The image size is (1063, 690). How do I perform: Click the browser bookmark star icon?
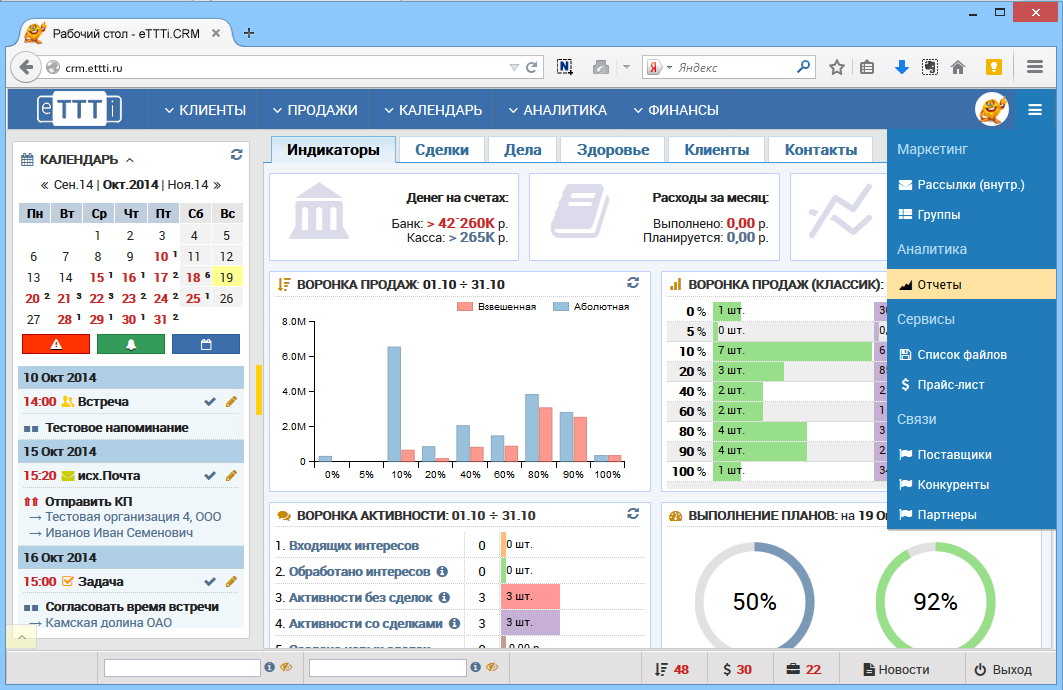837,67
